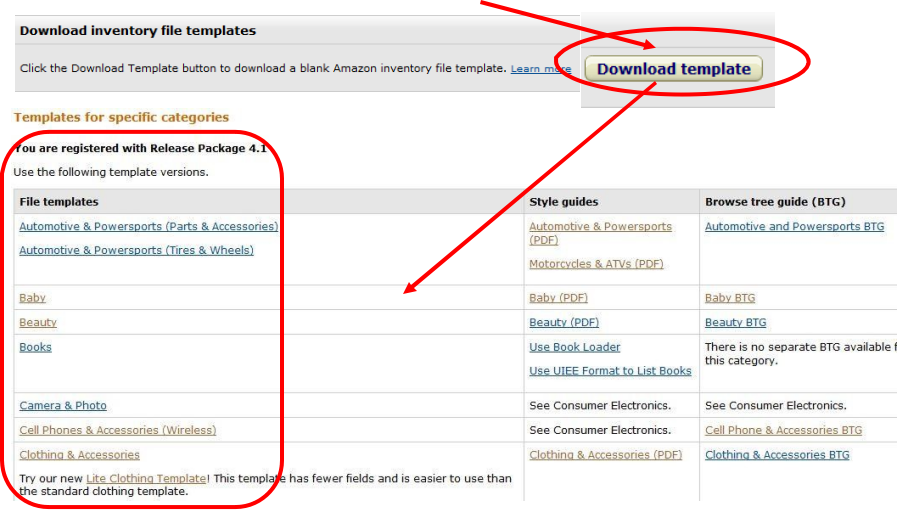897x510 pixels.
Task: Open Cell Phones & Accessories (Wireless) template
Action: tap(117, 430)
